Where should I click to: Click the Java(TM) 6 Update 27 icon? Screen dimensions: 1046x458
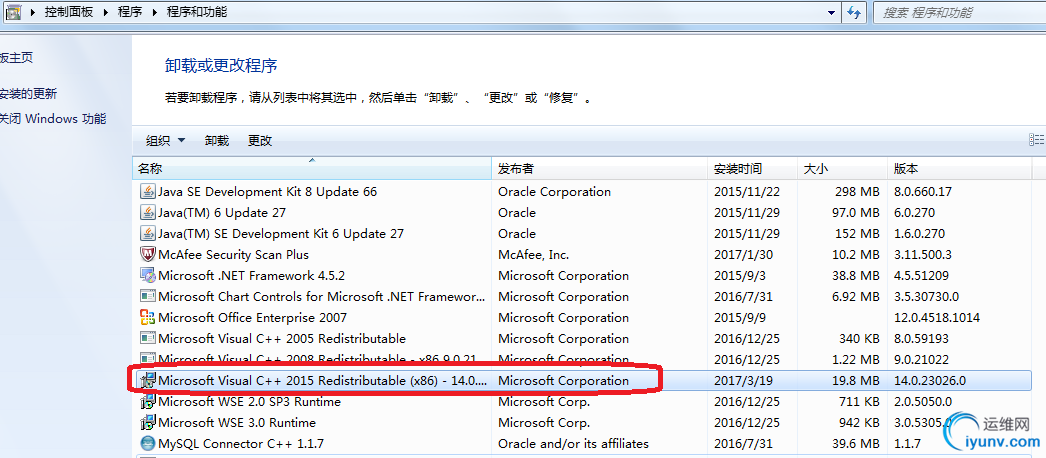[147, 213]
